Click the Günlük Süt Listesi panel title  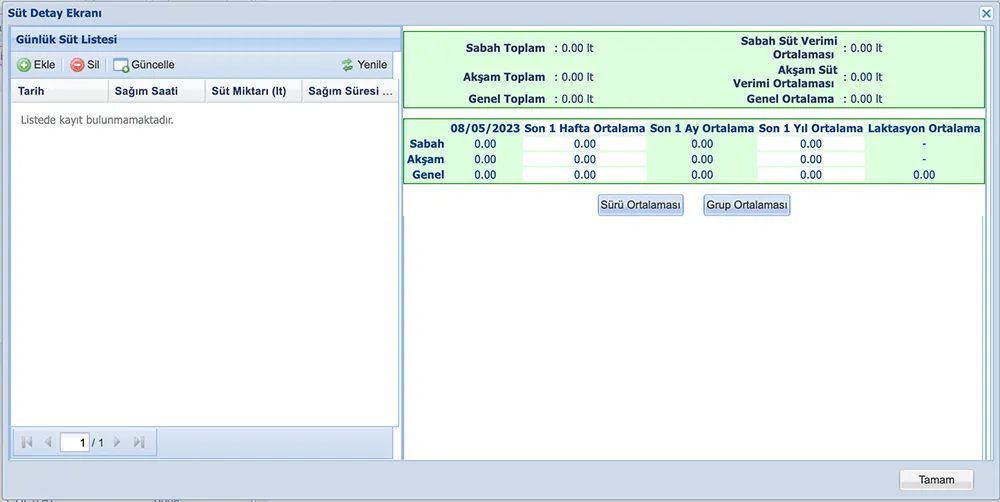(67, 39)
